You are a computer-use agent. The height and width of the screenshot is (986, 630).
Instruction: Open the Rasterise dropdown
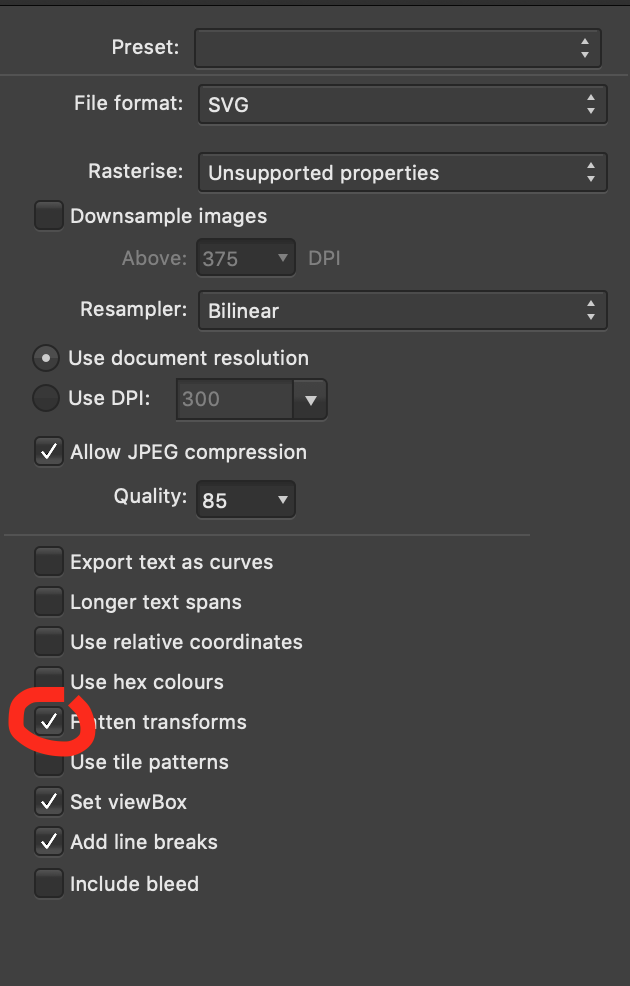[x=402, y=171]
